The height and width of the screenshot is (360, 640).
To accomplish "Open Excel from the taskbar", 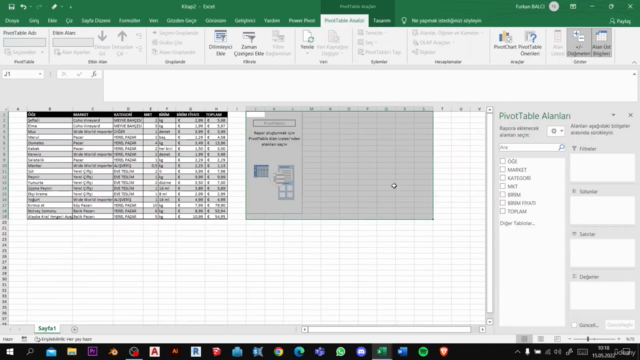I will 382,351.
